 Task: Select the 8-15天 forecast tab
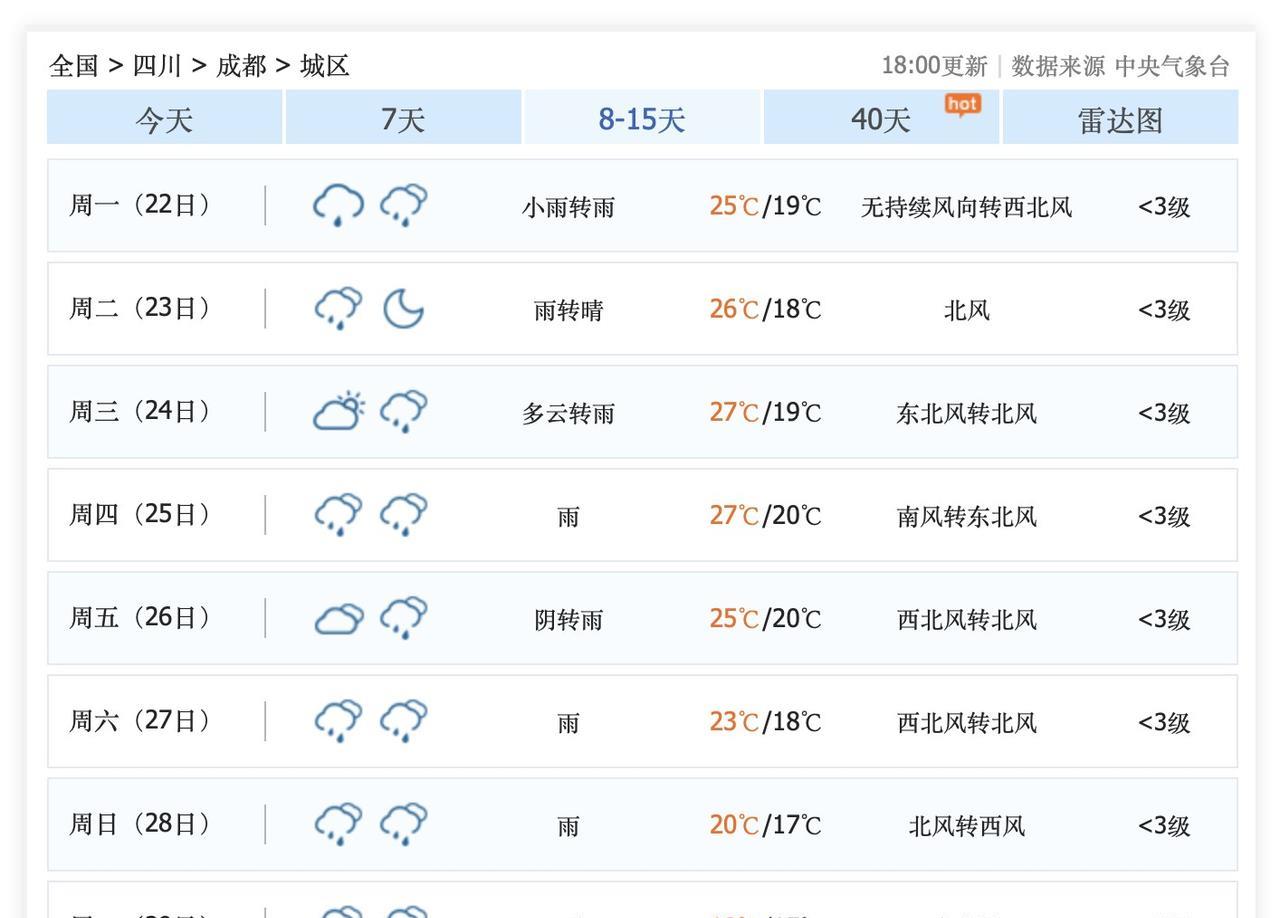coord(642,119)
